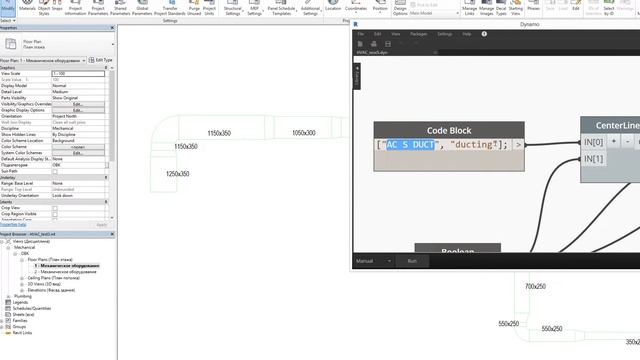Open Project Units settings
The image size is (640, 360).
click(209, 7)
